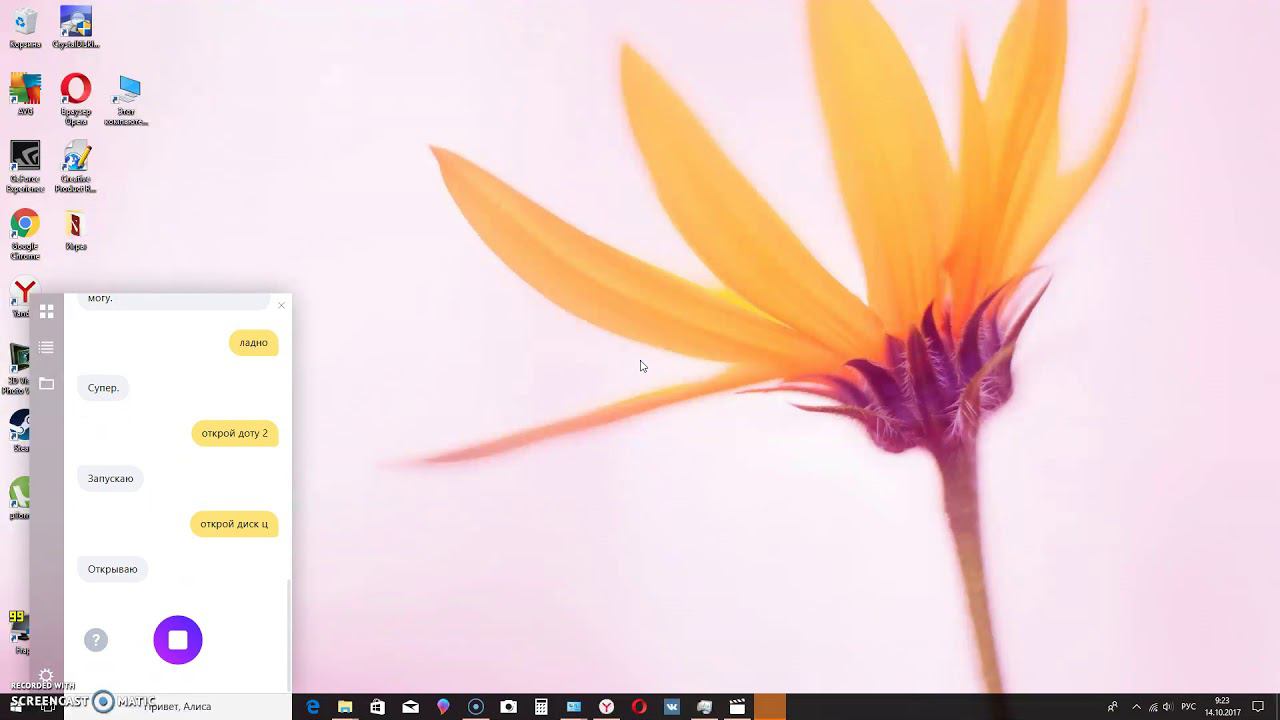Open the blue circle taskbar icon
1280x720 pixels.
pos(476,707)
